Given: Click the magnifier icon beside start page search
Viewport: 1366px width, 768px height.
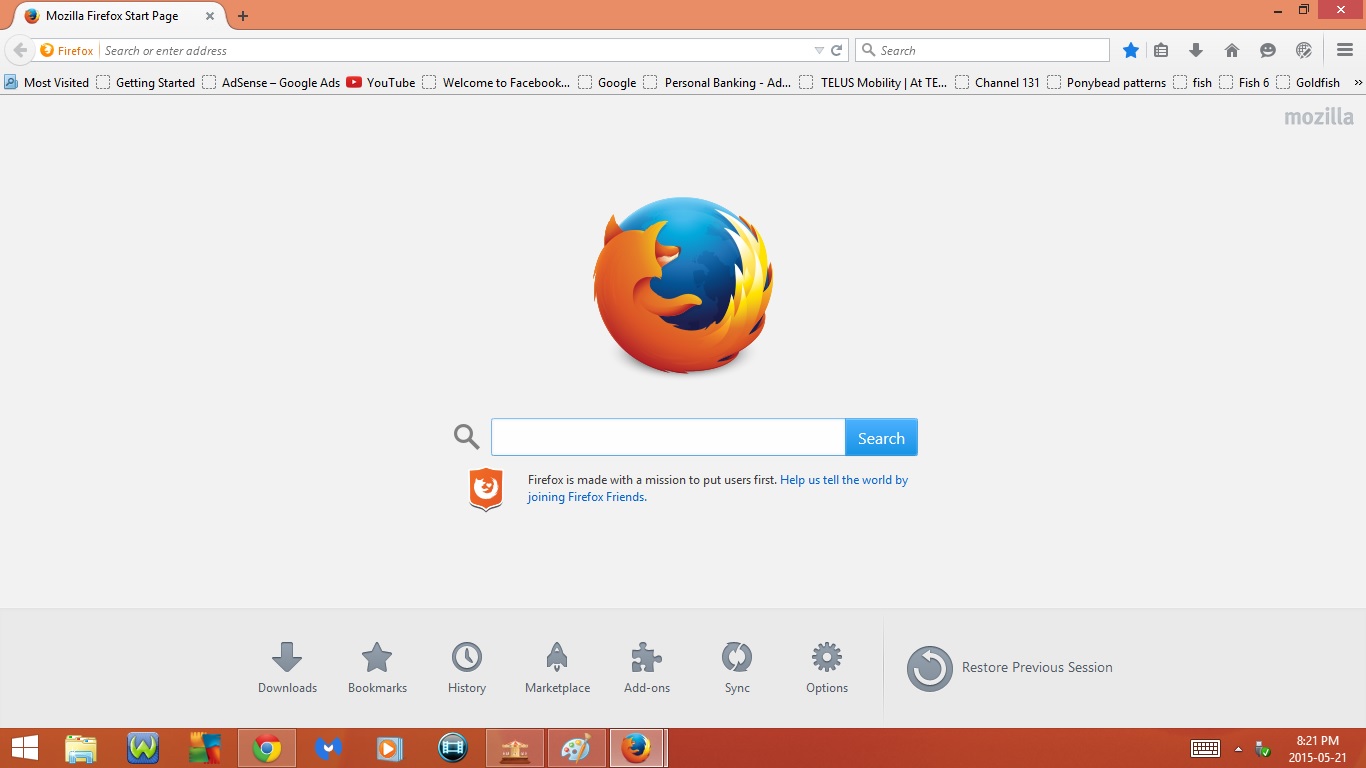Looking at the screenshot, I should (x=466, y=437).
